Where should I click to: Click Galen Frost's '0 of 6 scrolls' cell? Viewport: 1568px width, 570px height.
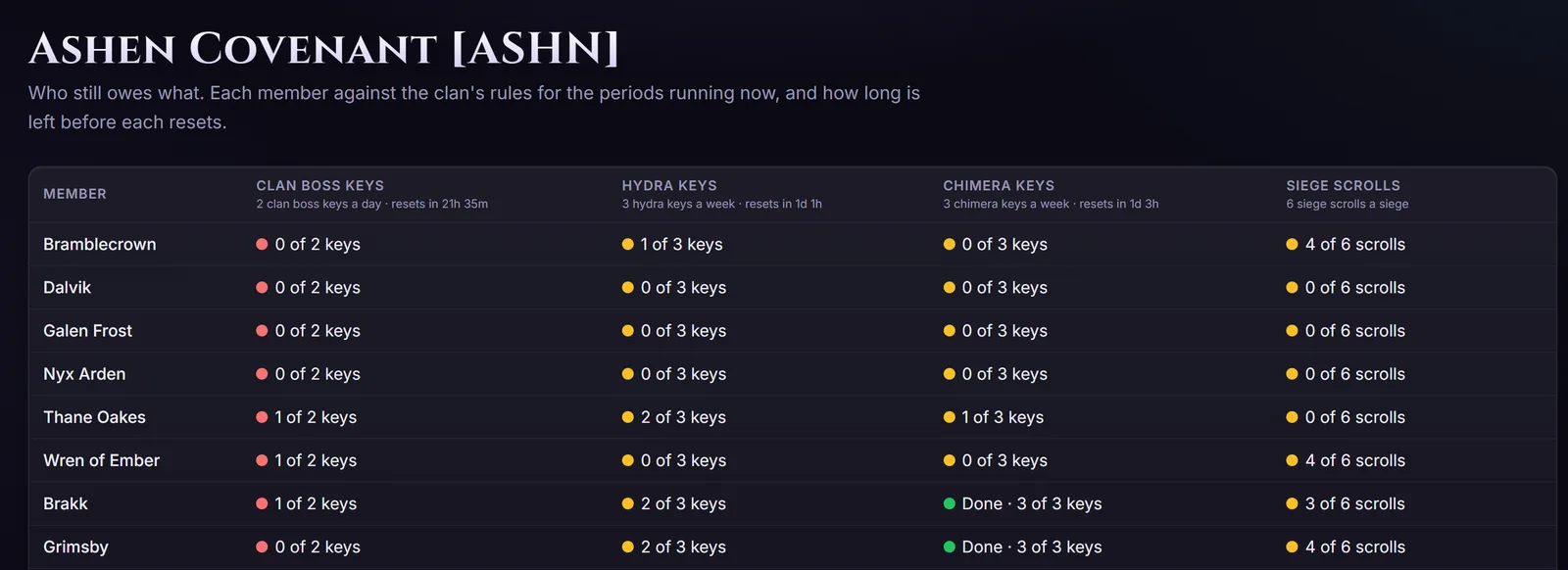(x=1346, y=330)
